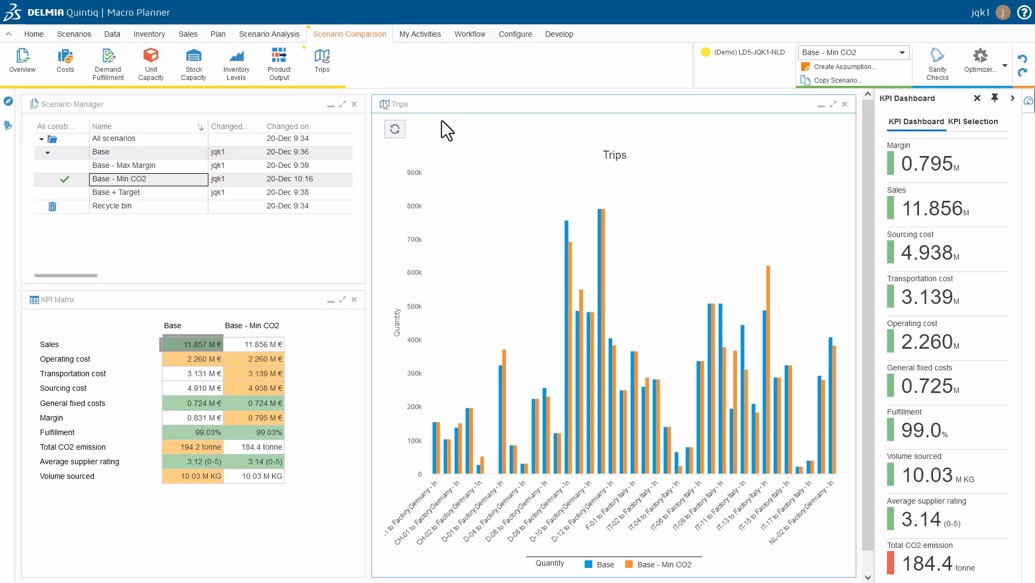Open the Base - Min CO2 scenario dropdown

(901, 53)
